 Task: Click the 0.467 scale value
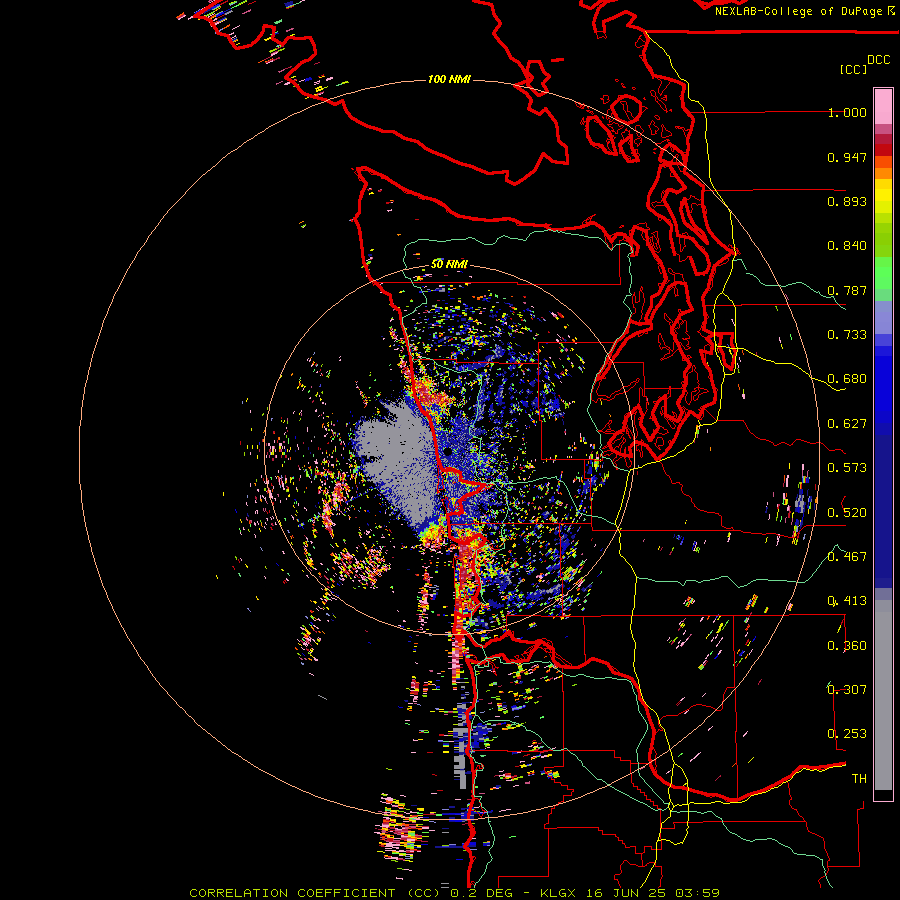(847, 557)
